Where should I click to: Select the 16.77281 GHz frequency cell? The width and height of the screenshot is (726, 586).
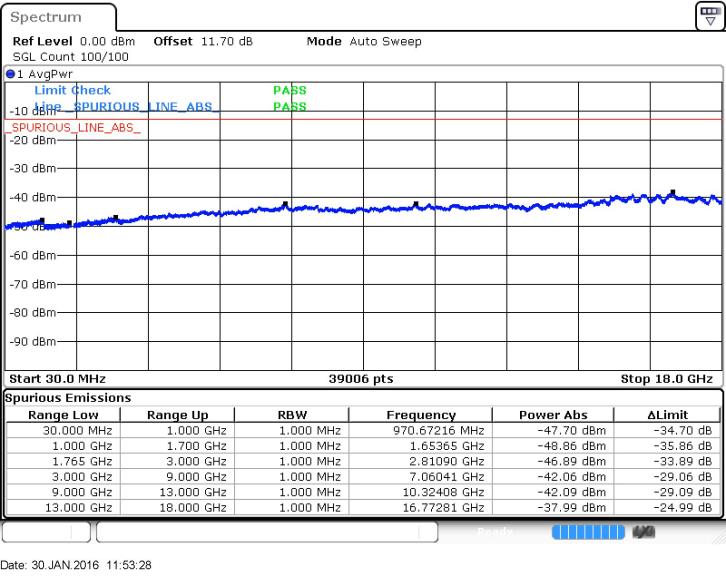(x=421, y=507)
